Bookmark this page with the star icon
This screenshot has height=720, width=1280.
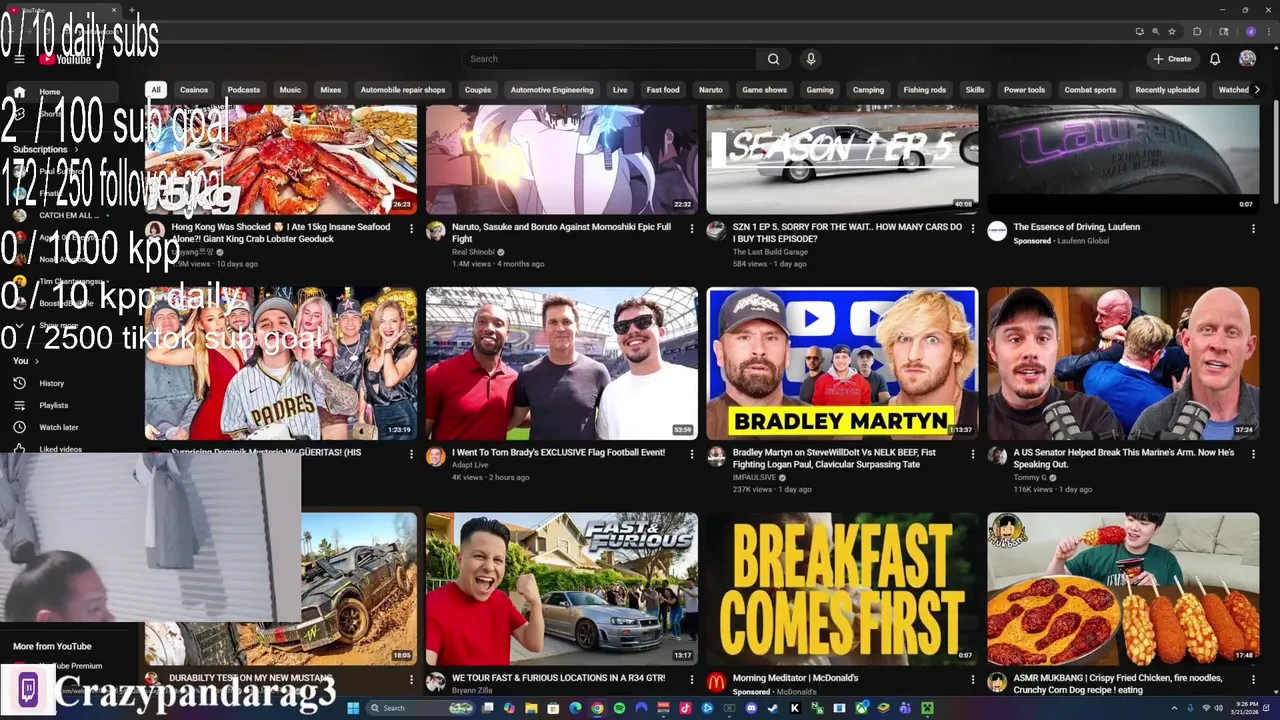coord(1172,32)
